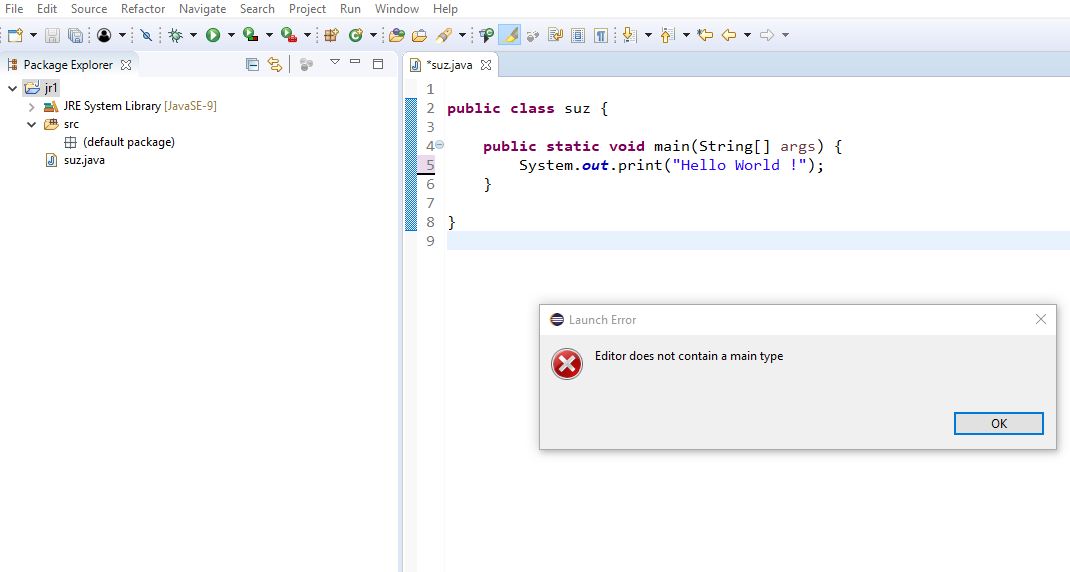Image resolution: width=1070 pixels, height=572 pixels.
Task: Expand the JRE System Library node
Action: point(32,106)
